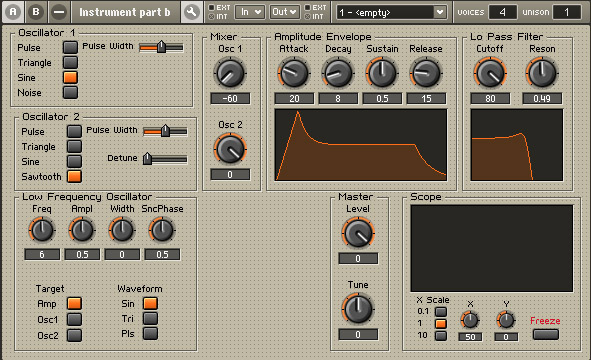Set LFO Target to Osc1
This screenshot has width=591, height=360.
[x=74, y=319]
